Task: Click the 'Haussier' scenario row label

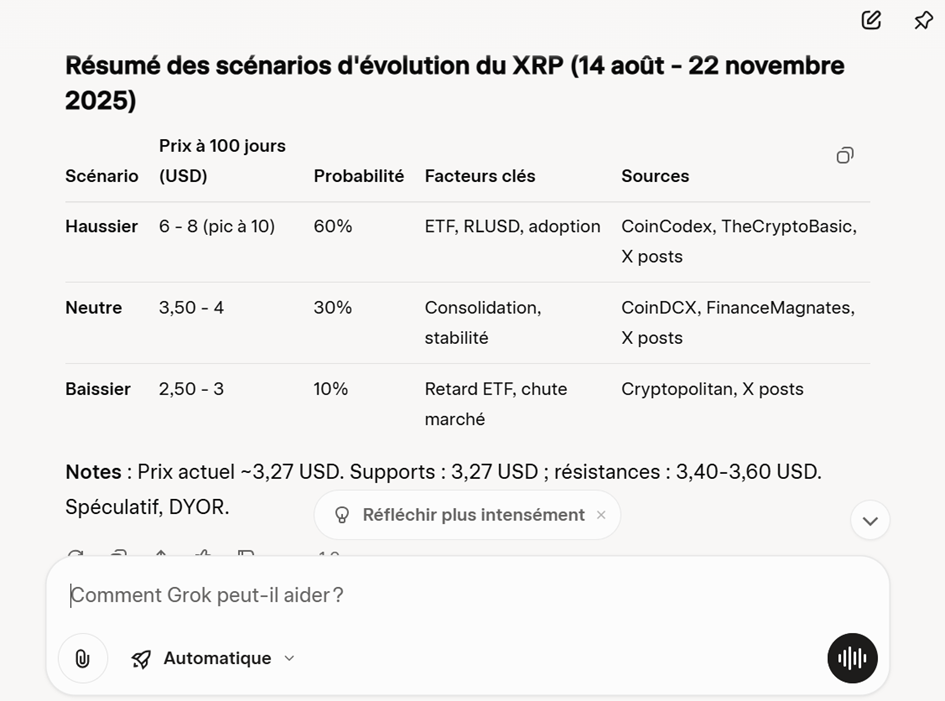Action: pyautogui.click(x=102, y=227)
